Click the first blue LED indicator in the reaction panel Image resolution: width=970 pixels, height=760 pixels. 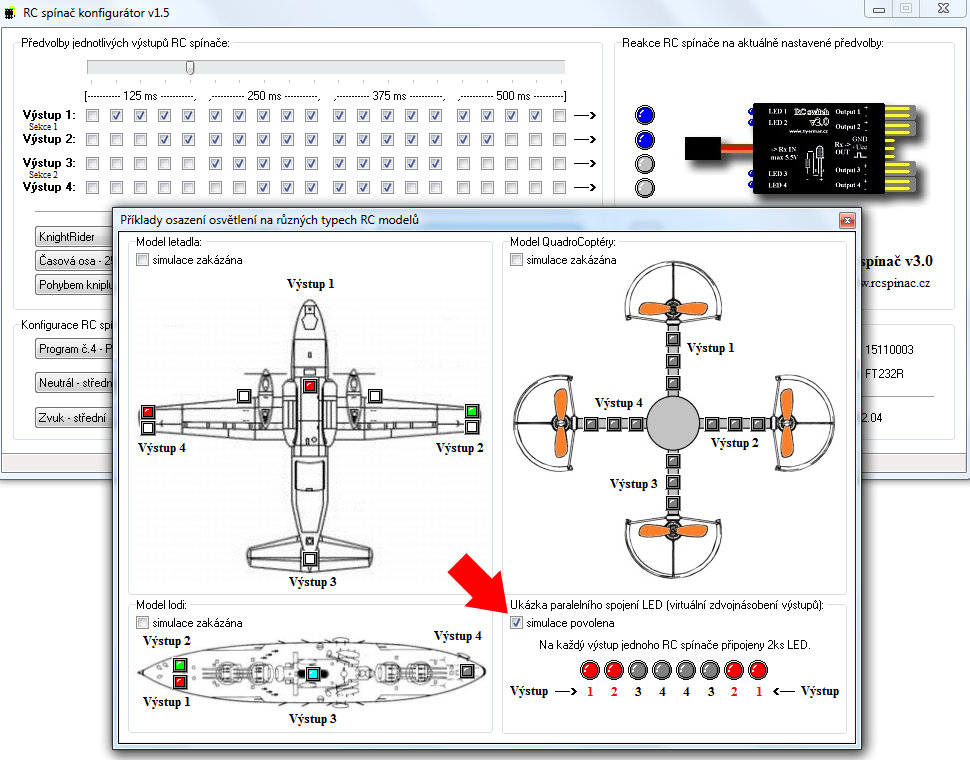tap(645, 115)
